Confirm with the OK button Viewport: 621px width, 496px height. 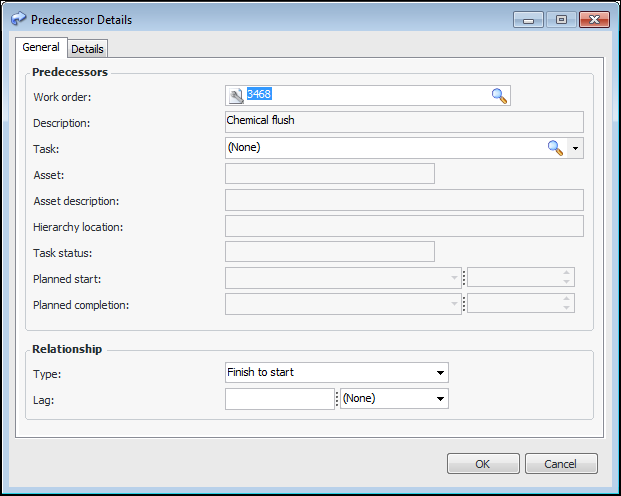click(483, 464)
